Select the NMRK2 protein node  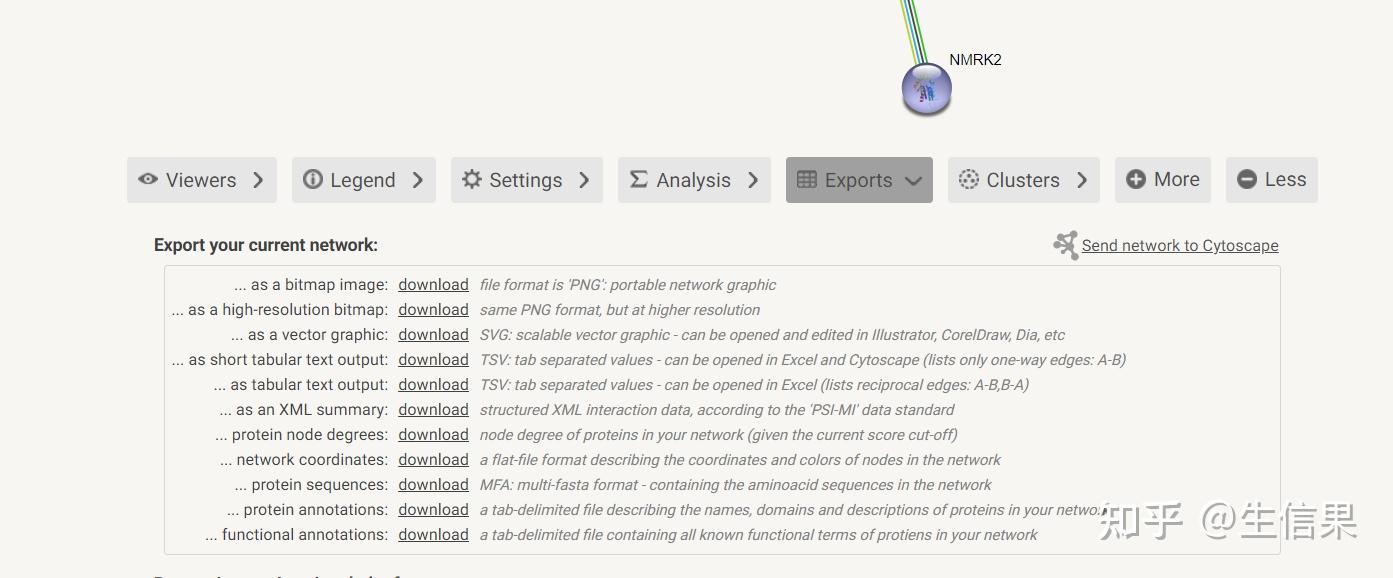925,90
